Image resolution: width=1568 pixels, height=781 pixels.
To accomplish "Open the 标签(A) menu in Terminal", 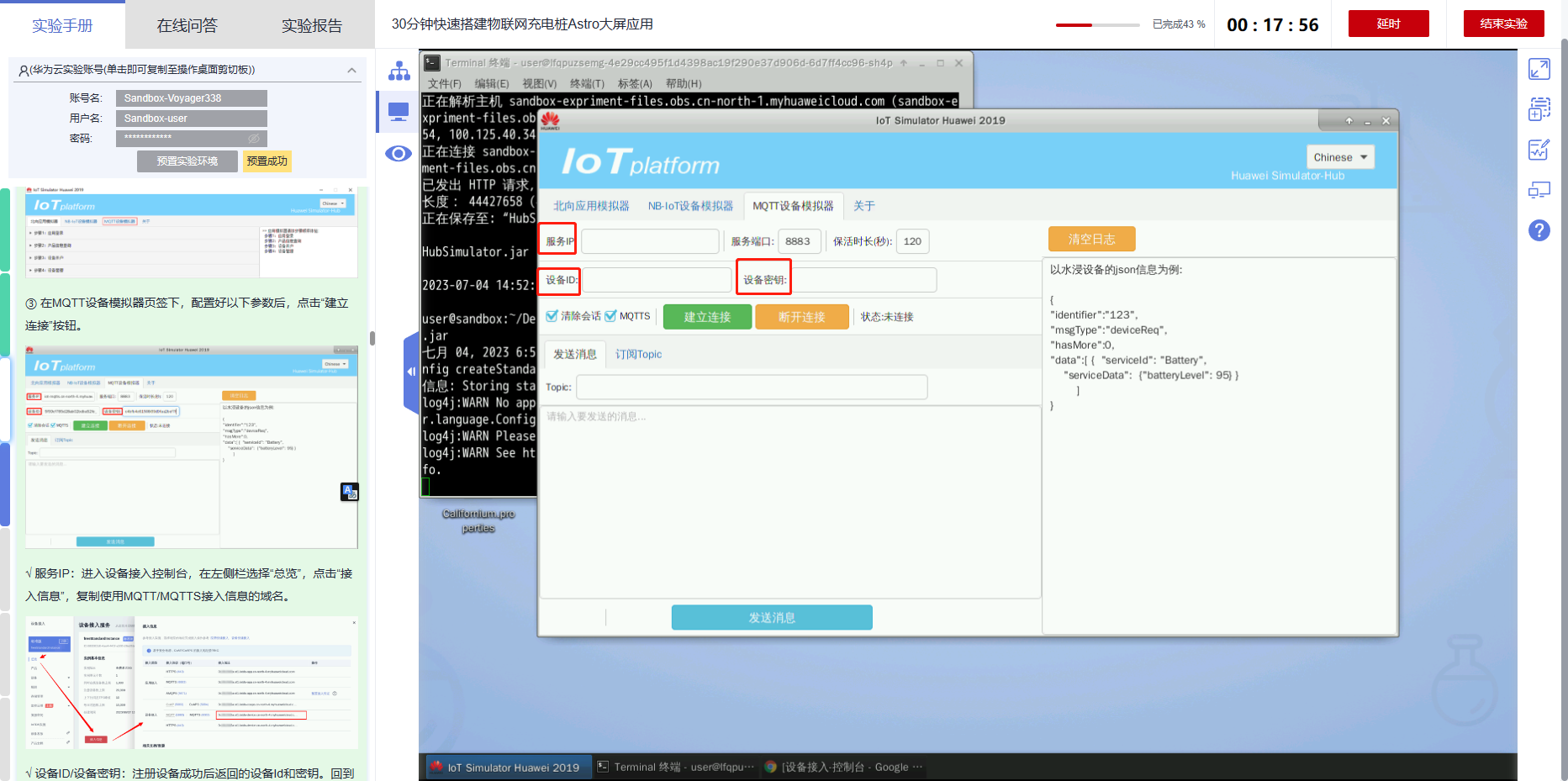I will coord(635,84).
